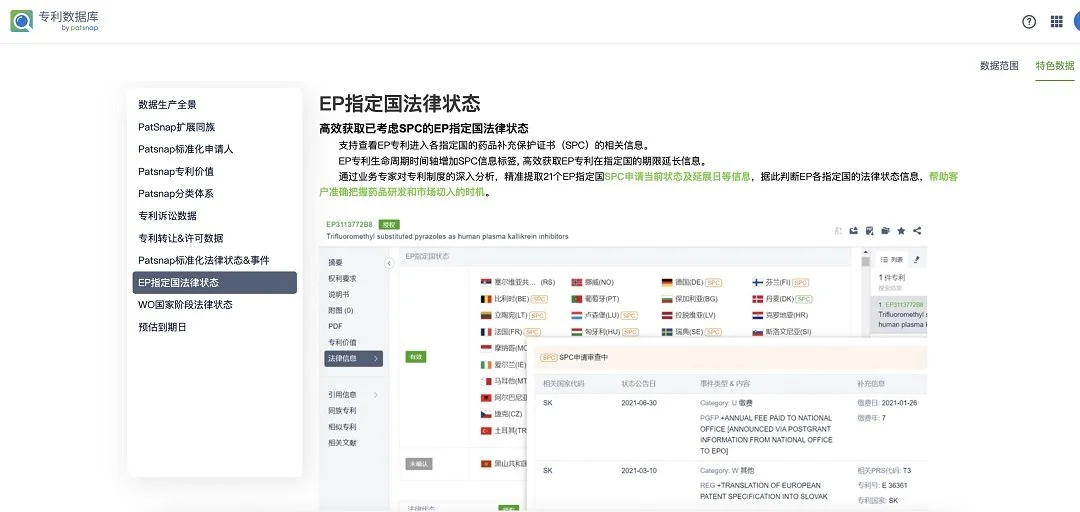Switch to the 列表 list view tab
1080x512 pixels.
tap(892, 260)
